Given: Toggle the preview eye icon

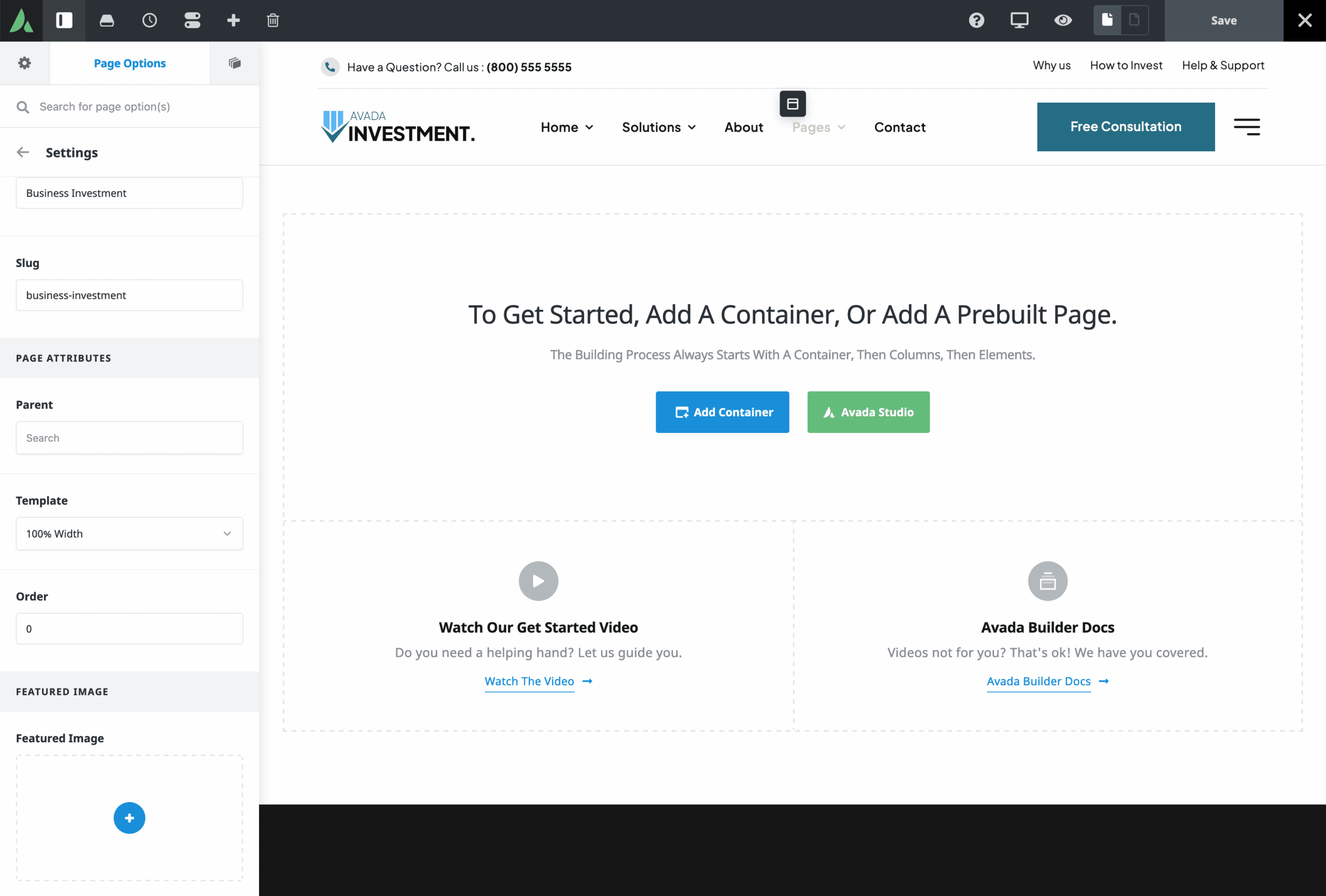Looking at the screenshot, I should tap(1063, 21).
